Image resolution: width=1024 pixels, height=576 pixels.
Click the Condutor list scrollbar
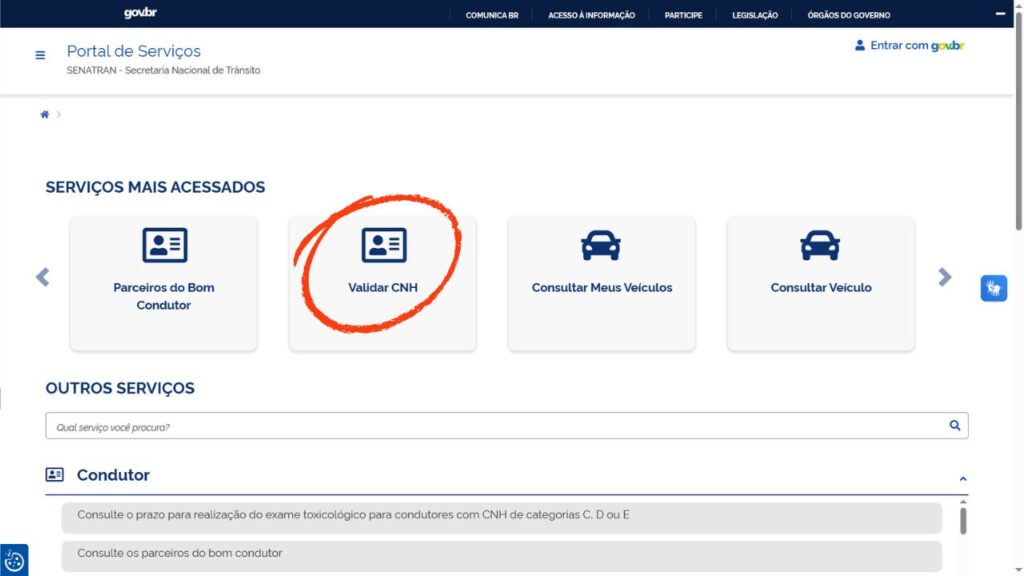click(x=963, y=521)
